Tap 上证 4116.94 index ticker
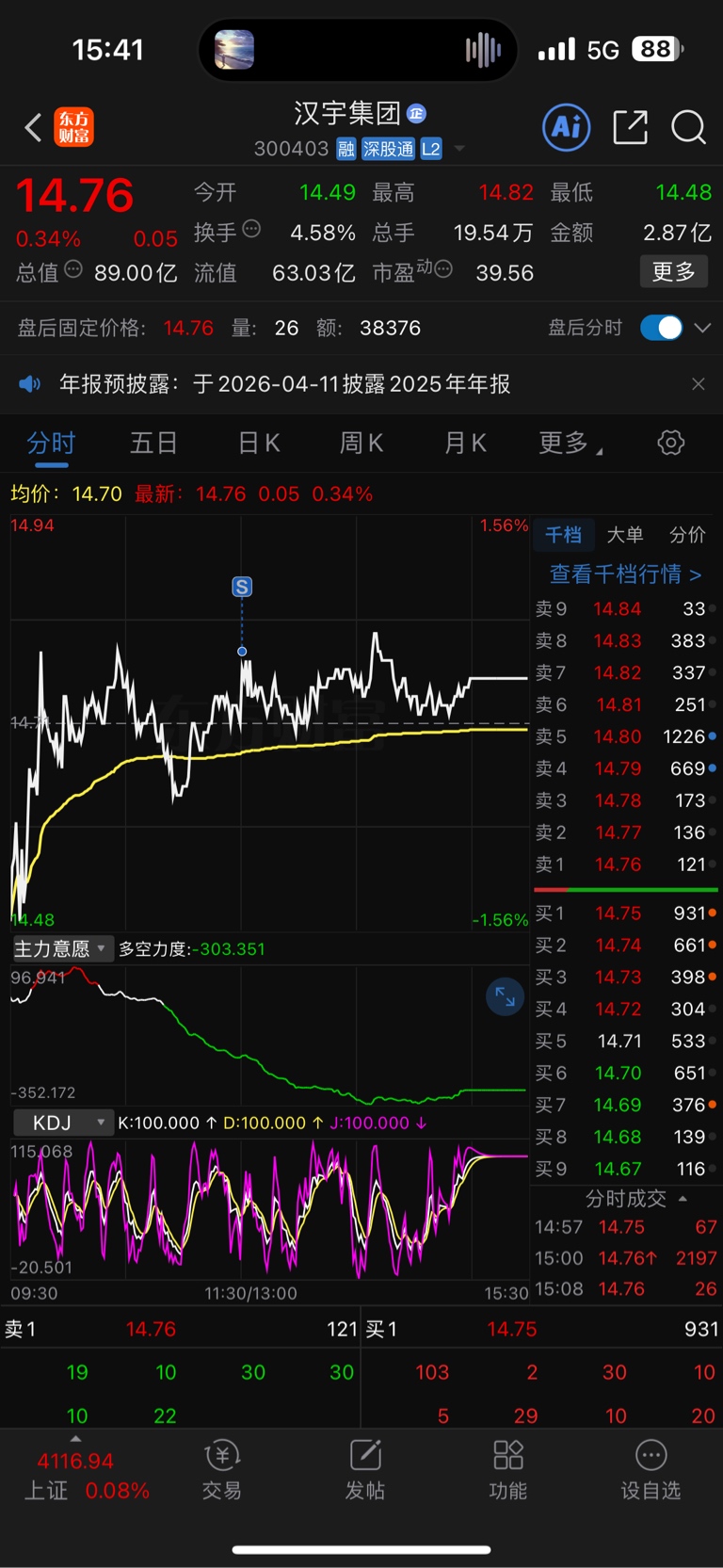The image size is (723, 1568). click(75, 1476)
